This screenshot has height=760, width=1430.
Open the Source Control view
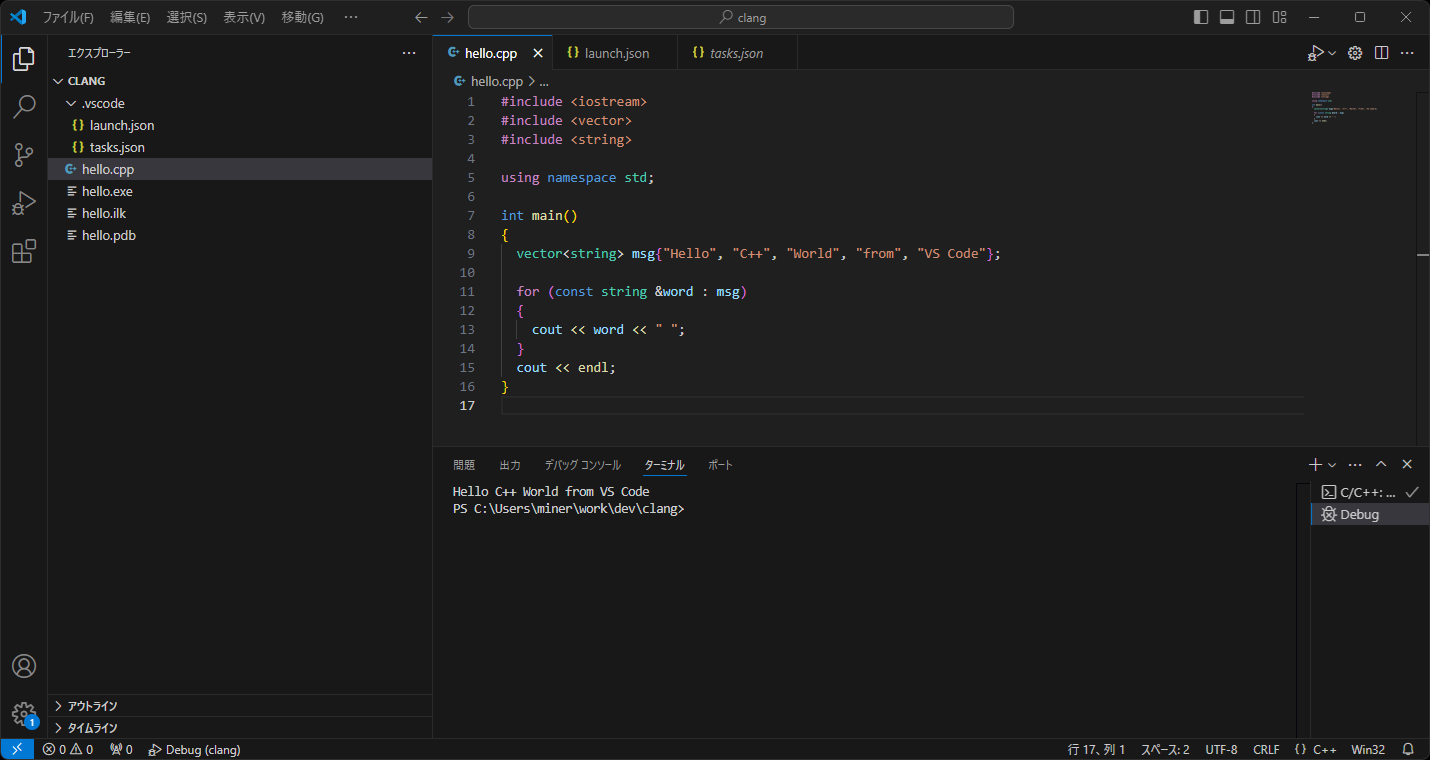[x=24, y=155]
